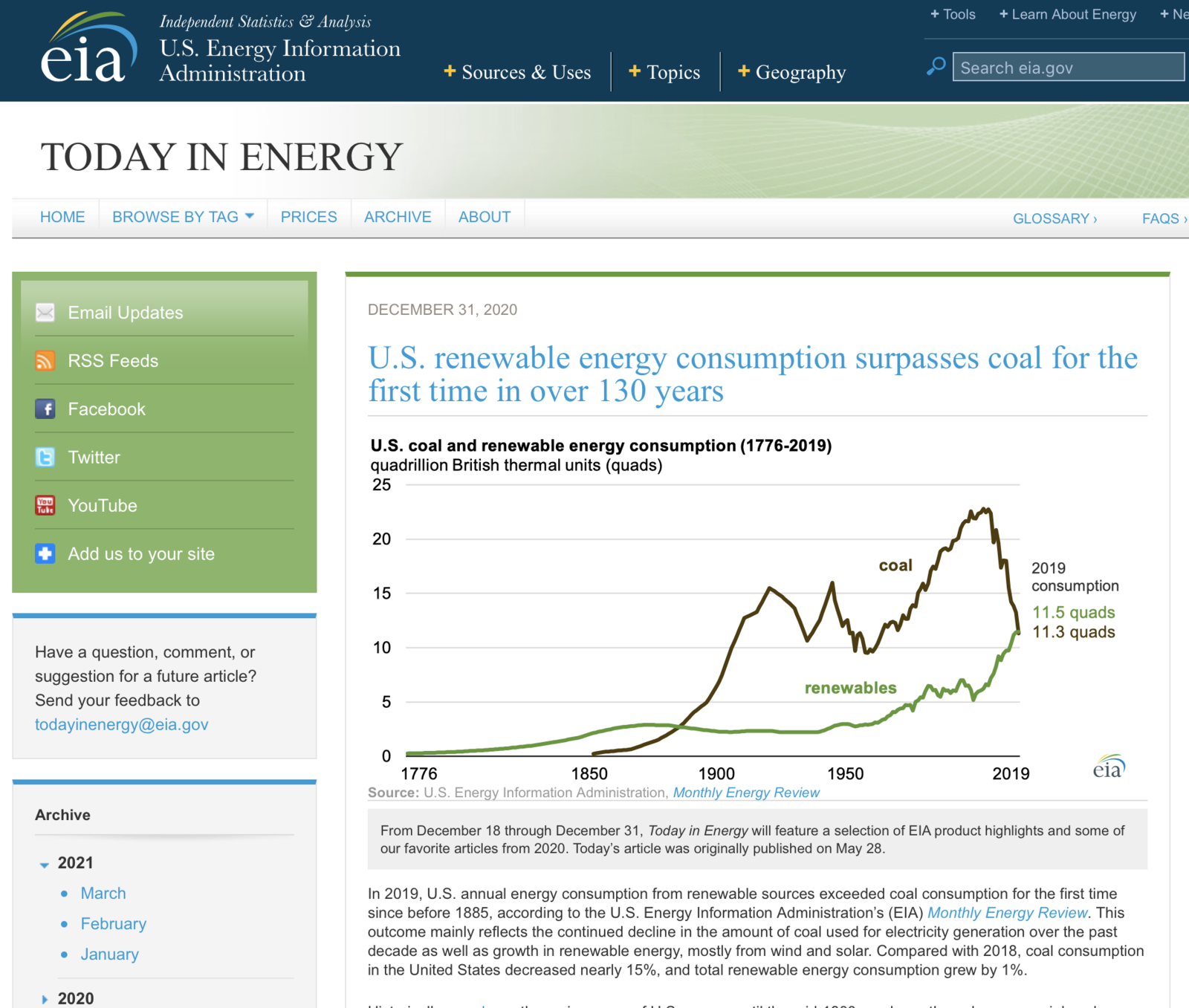The image size is (1189, 1008).
Task: Open the About tab
Action: (485, 217)
